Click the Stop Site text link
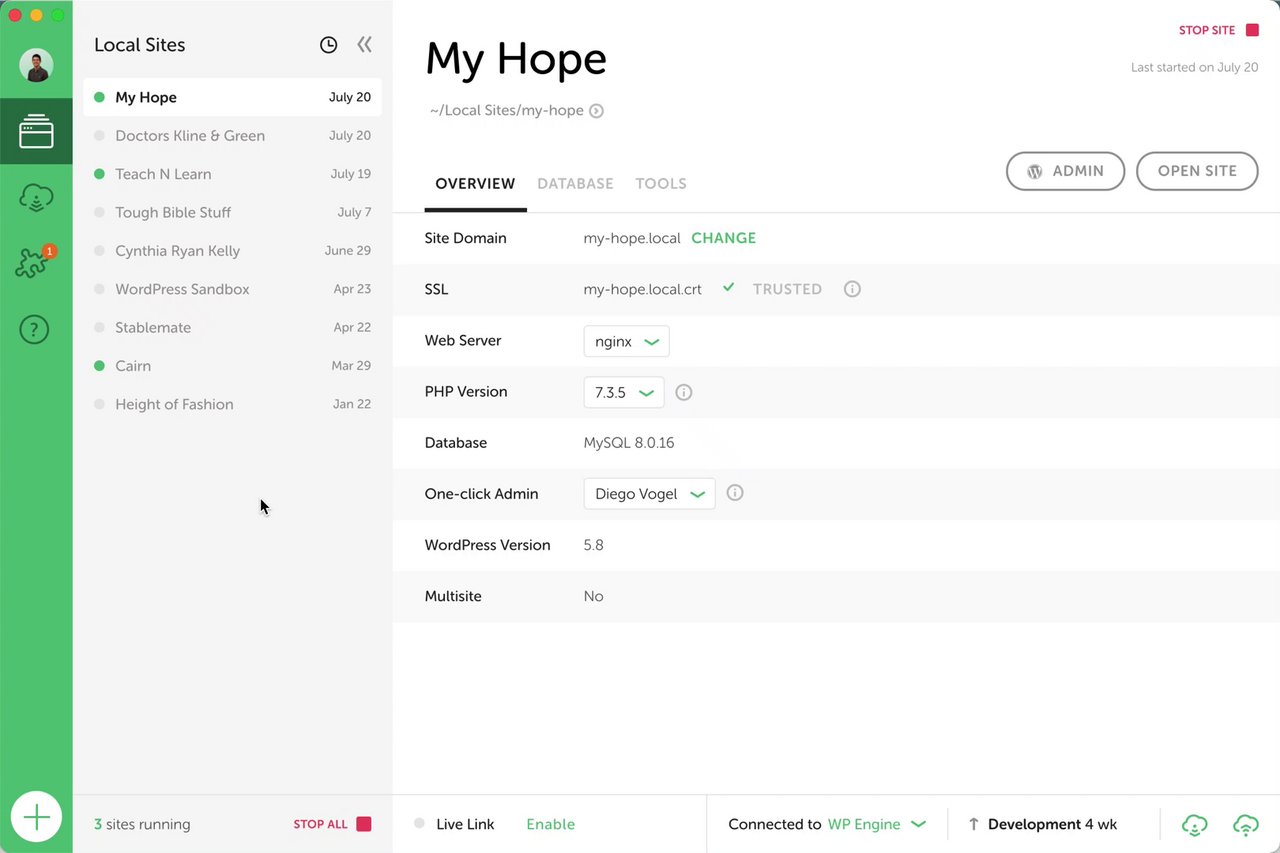Image resolution: width=1280 pixels, height=853 pixels. (x=1207, y=30)
